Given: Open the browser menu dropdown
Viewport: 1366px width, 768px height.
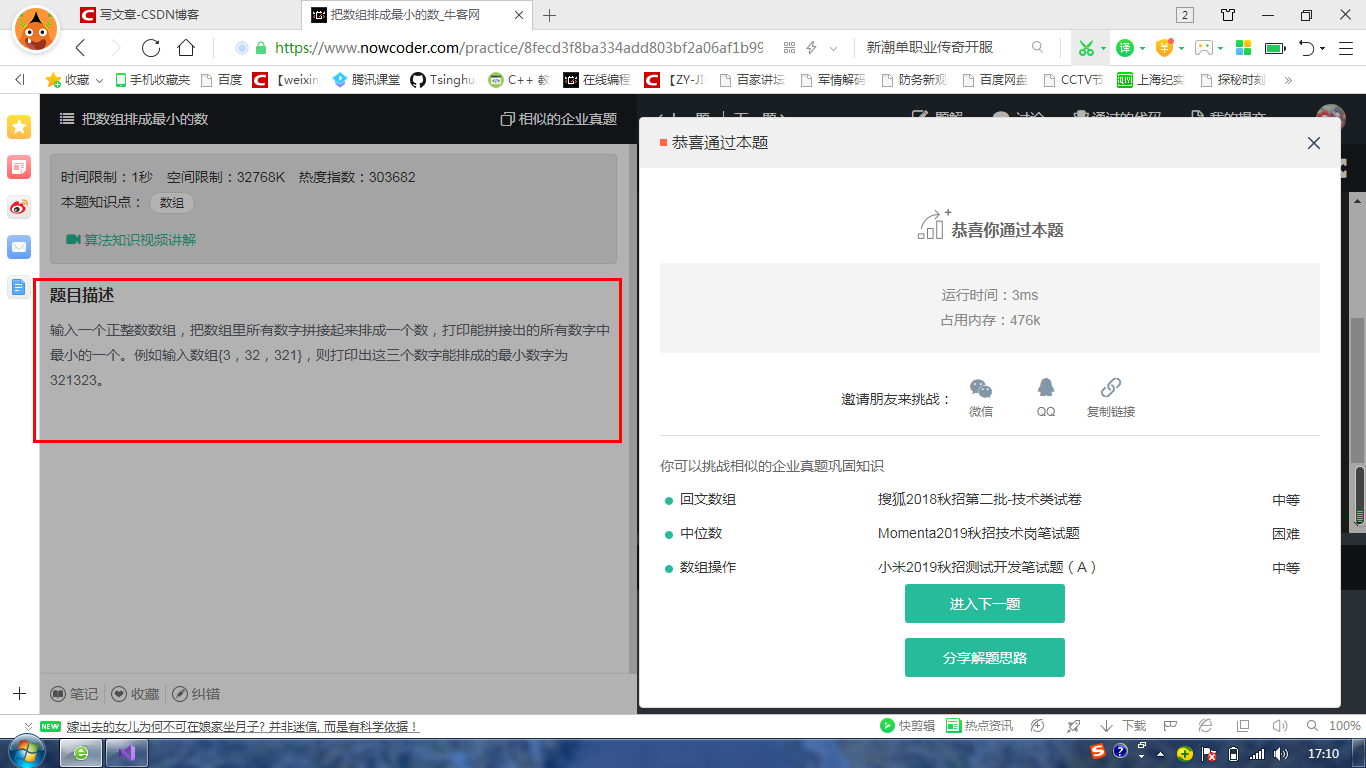Looking at the screenshot, I should 1345,47.
